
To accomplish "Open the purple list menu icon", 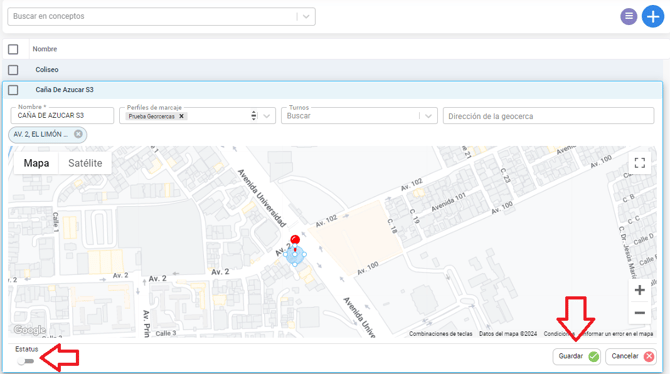I will [629, 17].
